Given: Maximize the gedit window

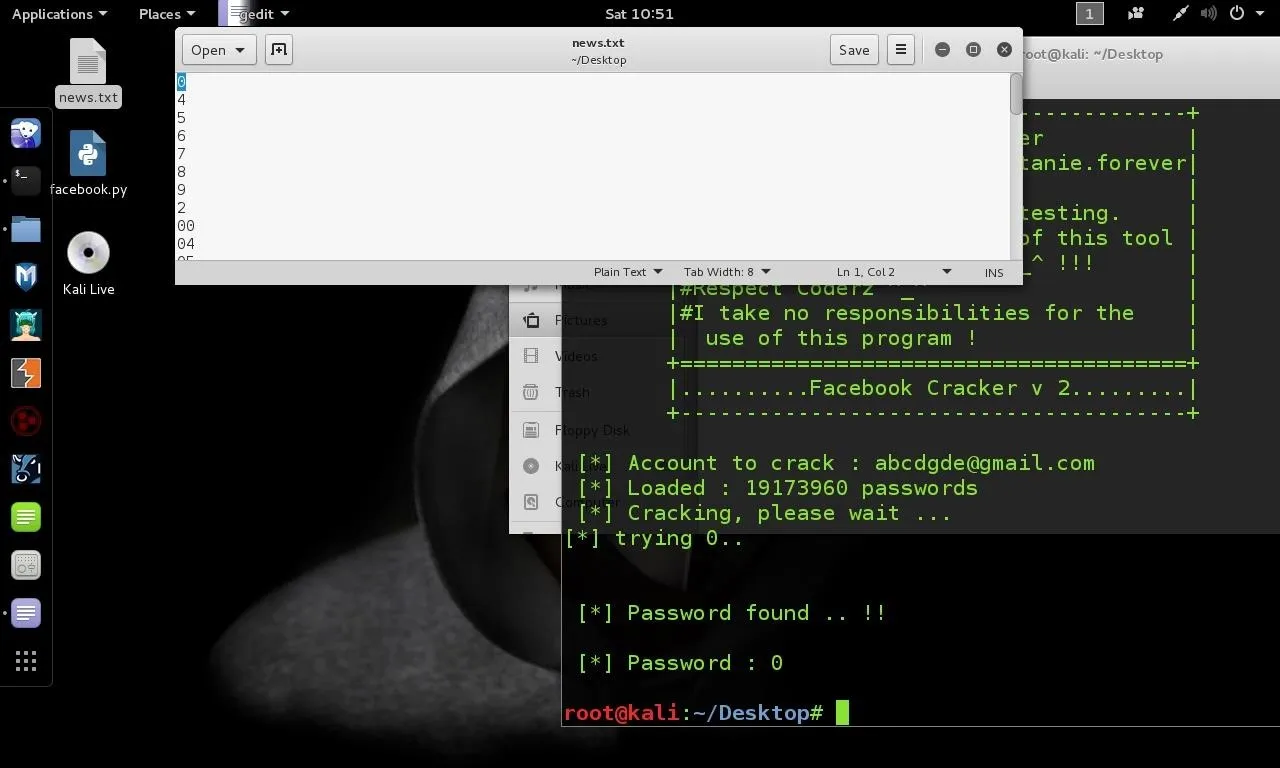Looking at the screenshot, I should [x=973, y=50].
